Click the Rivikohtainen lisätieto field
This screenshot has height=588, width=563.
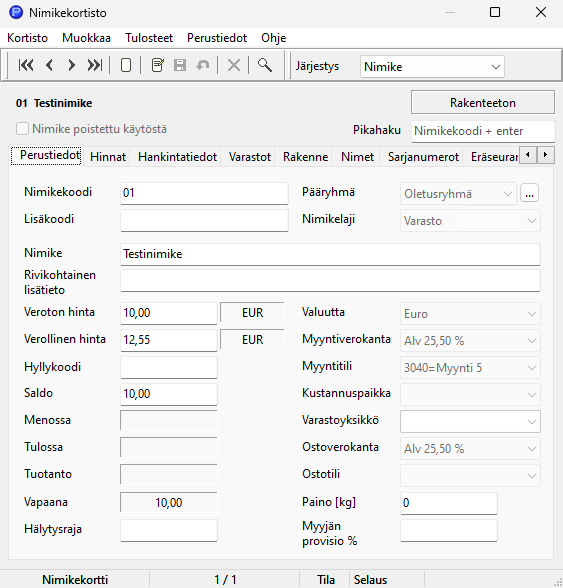click(x=330, y=280)
